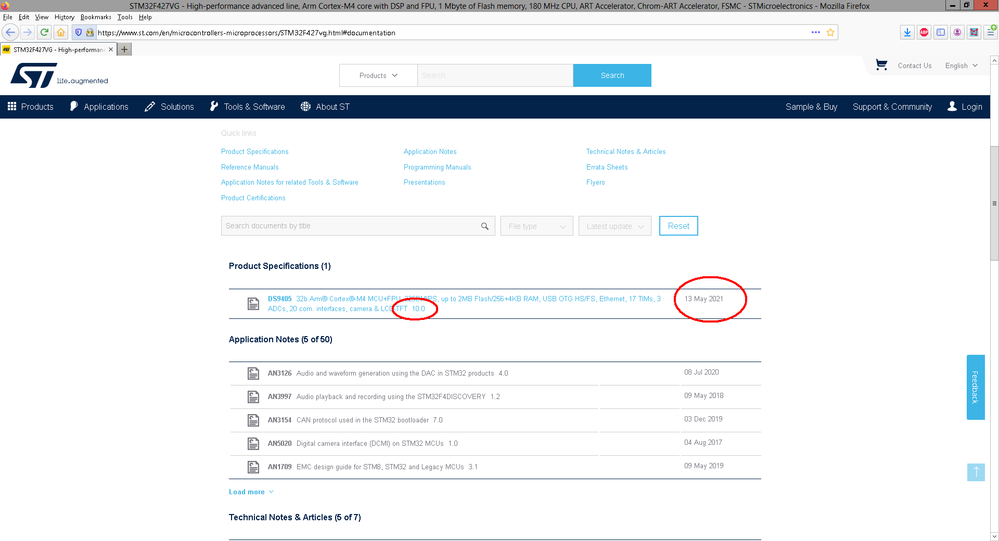Open the Firefox account icon
The image size is (999, 541).
click(x=957, y=32)
